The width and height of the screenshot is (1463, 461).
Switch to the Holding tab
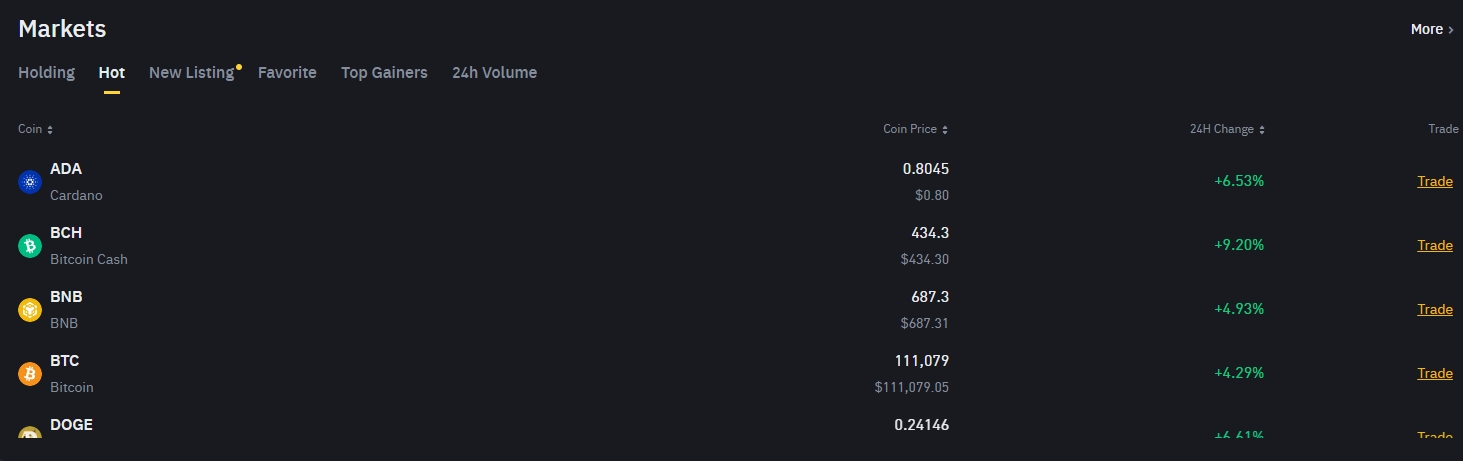click(x=46, y=72)
